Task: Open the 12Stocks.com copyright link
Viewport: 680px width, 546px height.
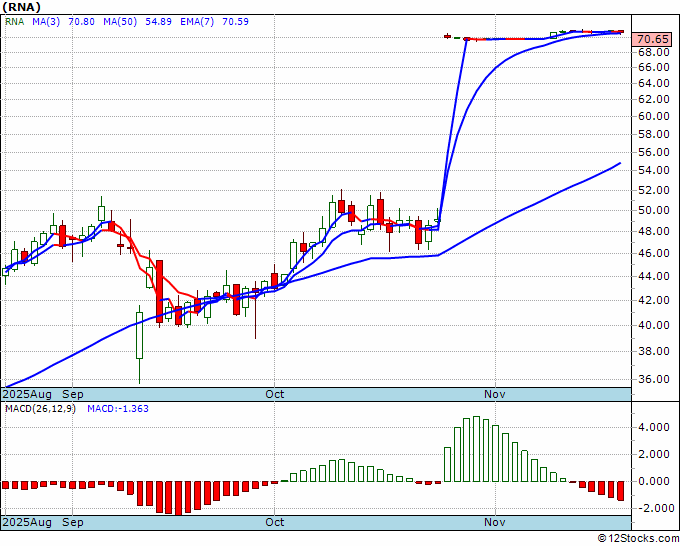Action: point(638,538)
